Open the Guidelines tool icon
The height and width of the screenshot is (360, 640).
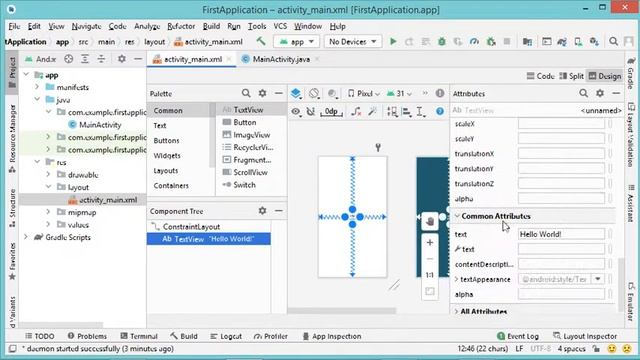[x=420, y=111]
